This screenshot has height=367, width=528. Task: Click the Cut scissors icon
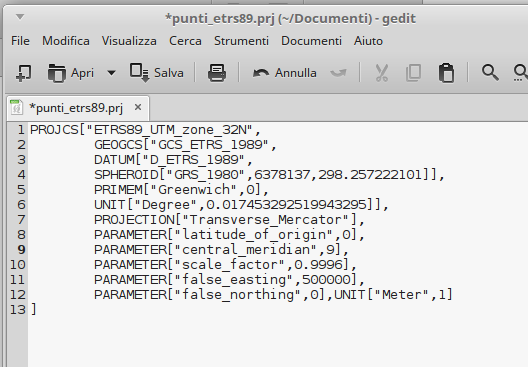pos(382,73)
